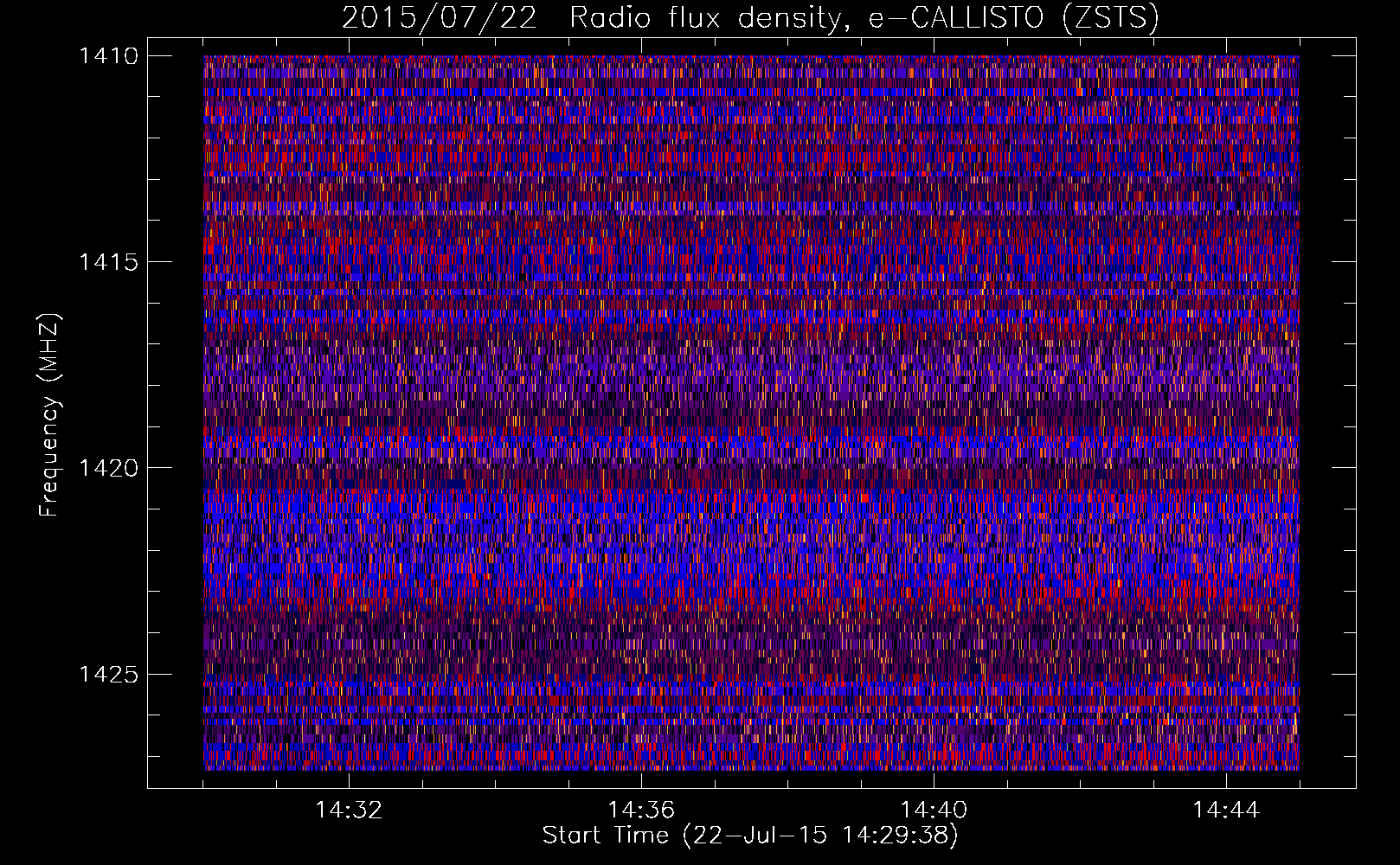Click the 'Start Time (22-Jul-15 14:29:38)' label
Image resolution: width=1400 pixels, height=865 pixels.
(x=750, y=836)
